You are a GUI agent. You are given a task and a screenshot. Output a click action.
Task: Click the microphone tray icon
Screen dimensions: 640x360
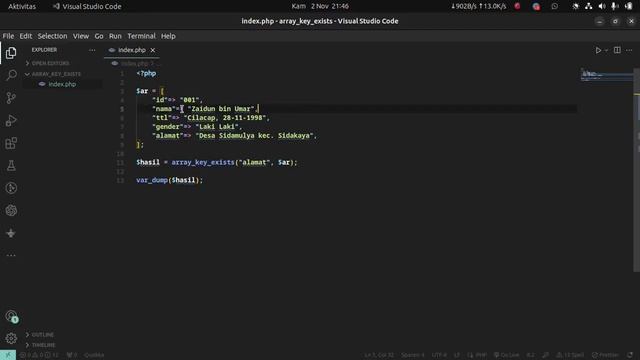click(x=614, y=6)
